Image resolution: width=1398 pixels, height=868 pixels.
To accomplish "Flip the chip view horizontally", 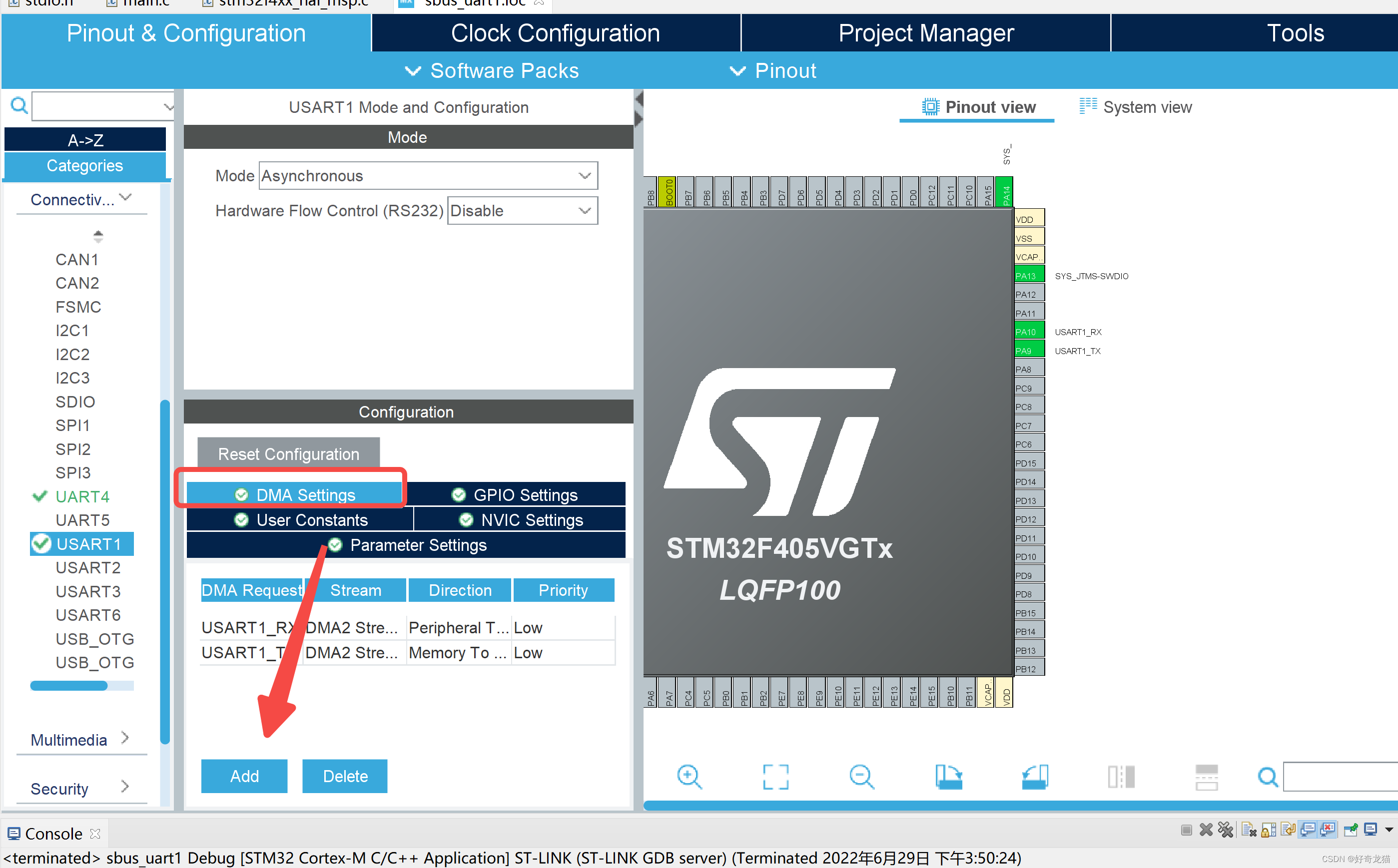I will [x=1121, y=777].
